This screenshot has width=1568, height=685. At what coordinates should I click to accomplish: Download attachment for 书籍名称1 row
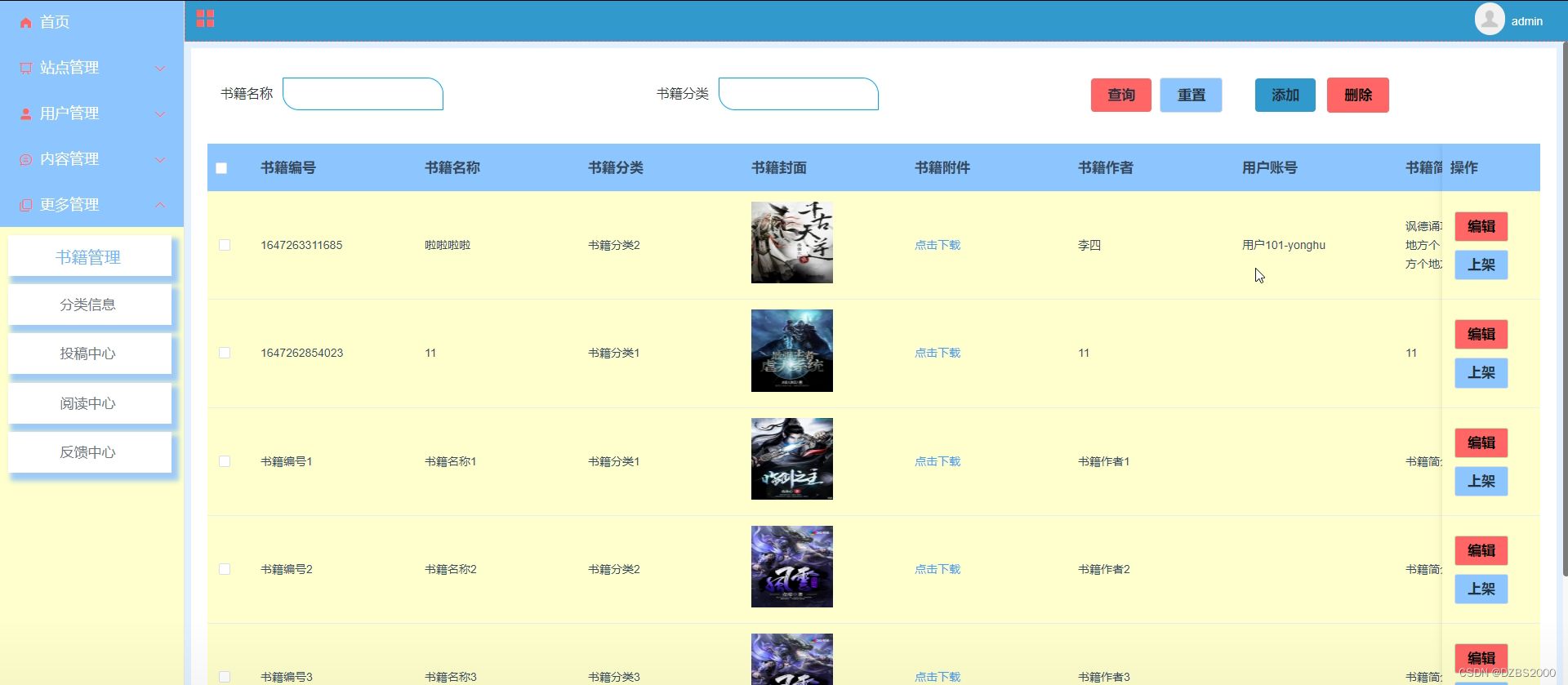938,461
